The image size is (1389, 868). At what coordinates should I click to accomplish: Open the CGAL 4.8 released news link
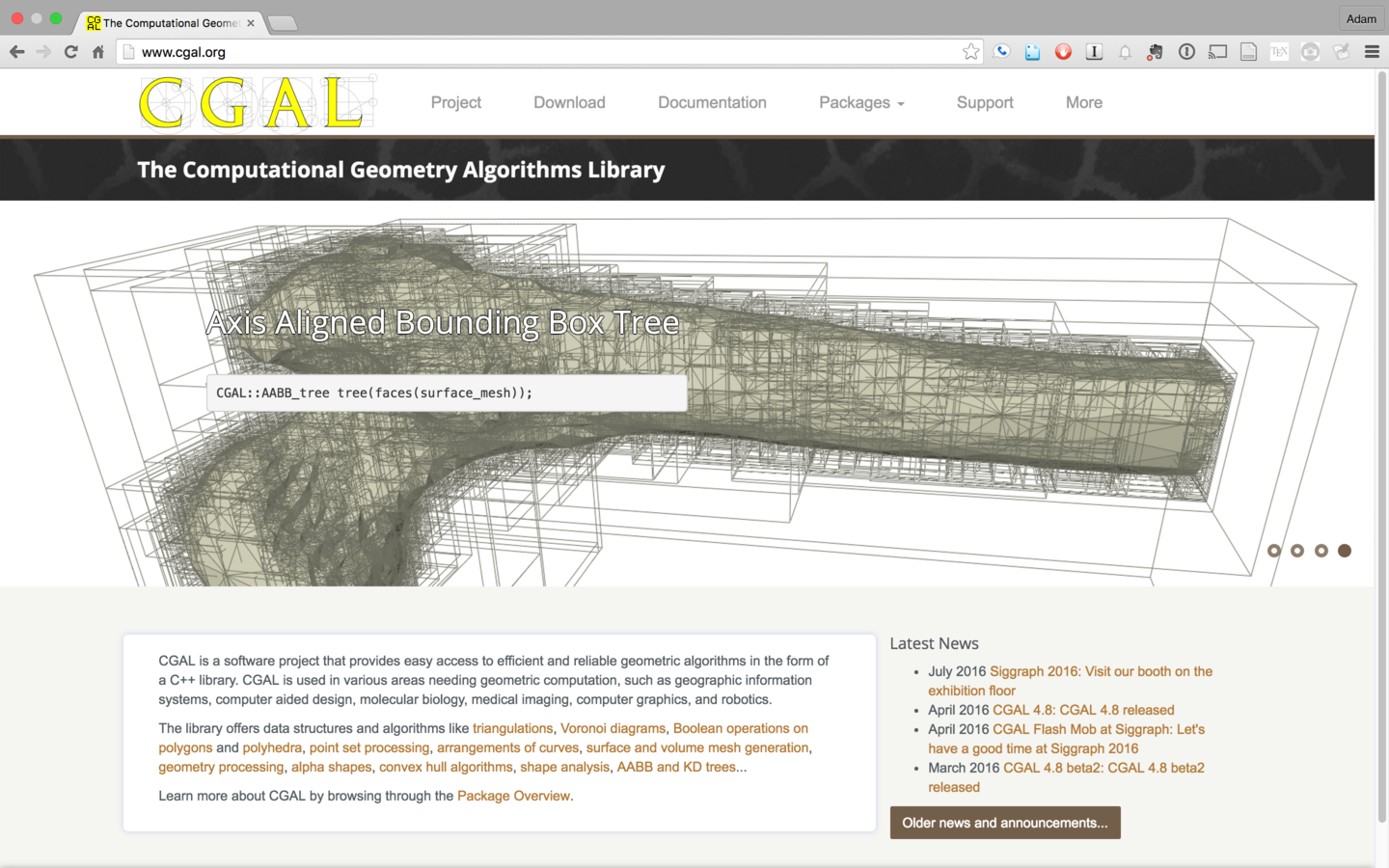(x=1083, y=710)
